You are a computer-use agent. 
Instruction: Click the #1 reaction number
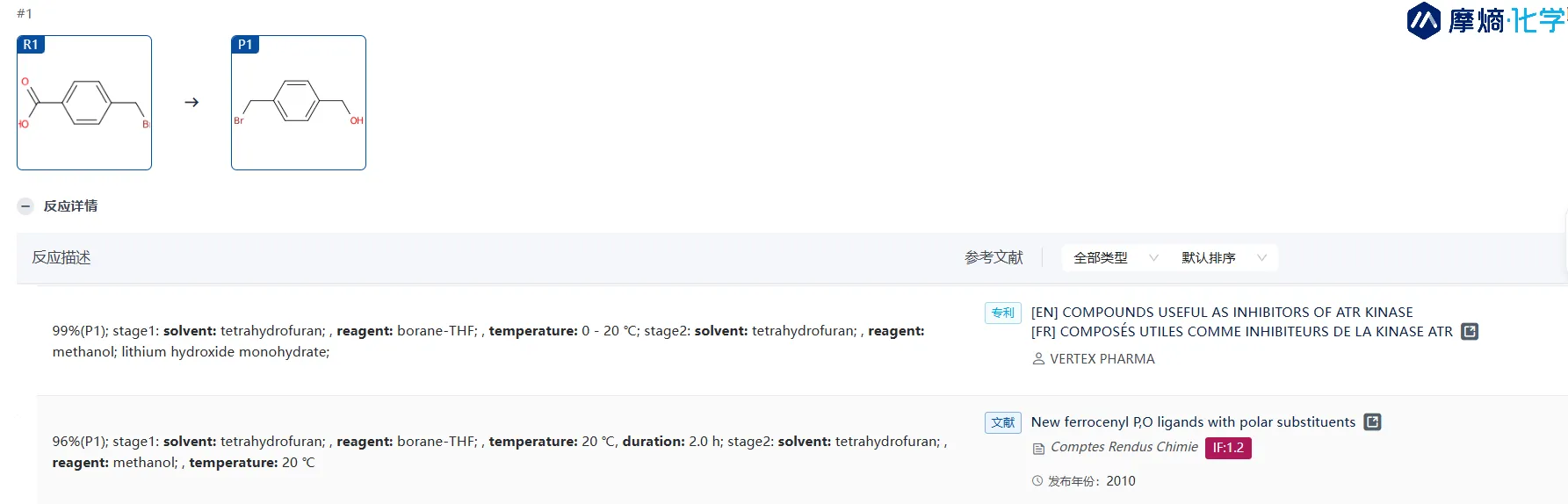[x=25, y=14]
